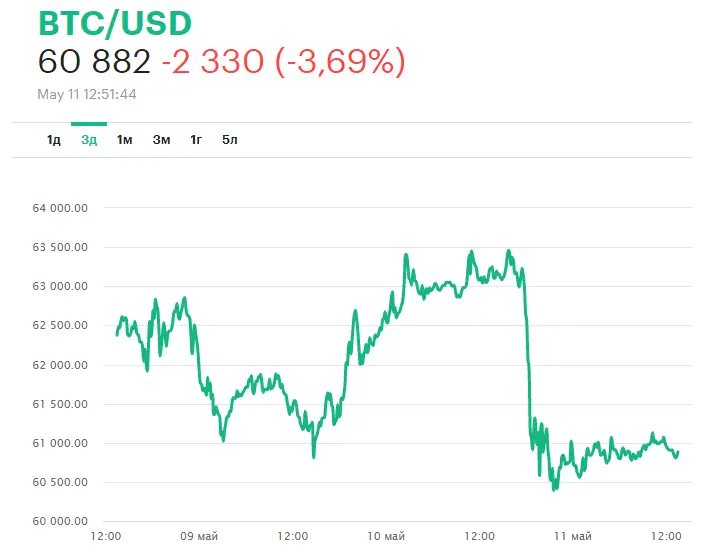Switch to the 3д period tab

(89, 140)
